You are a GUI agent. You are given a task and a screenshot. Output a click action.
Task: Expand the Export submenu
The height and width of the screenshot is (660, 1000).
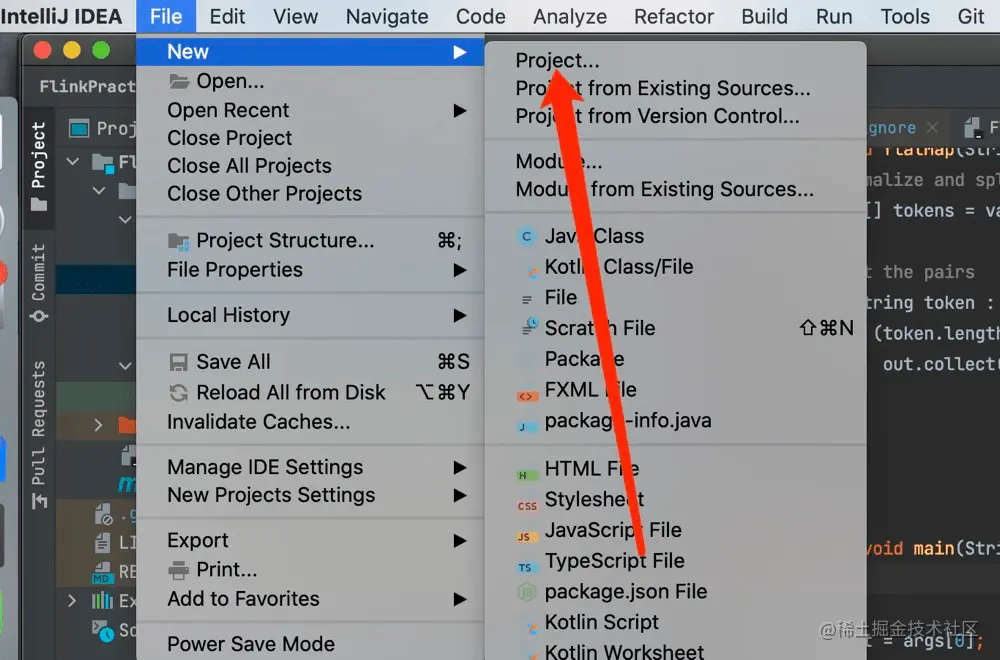coord(311,540)
